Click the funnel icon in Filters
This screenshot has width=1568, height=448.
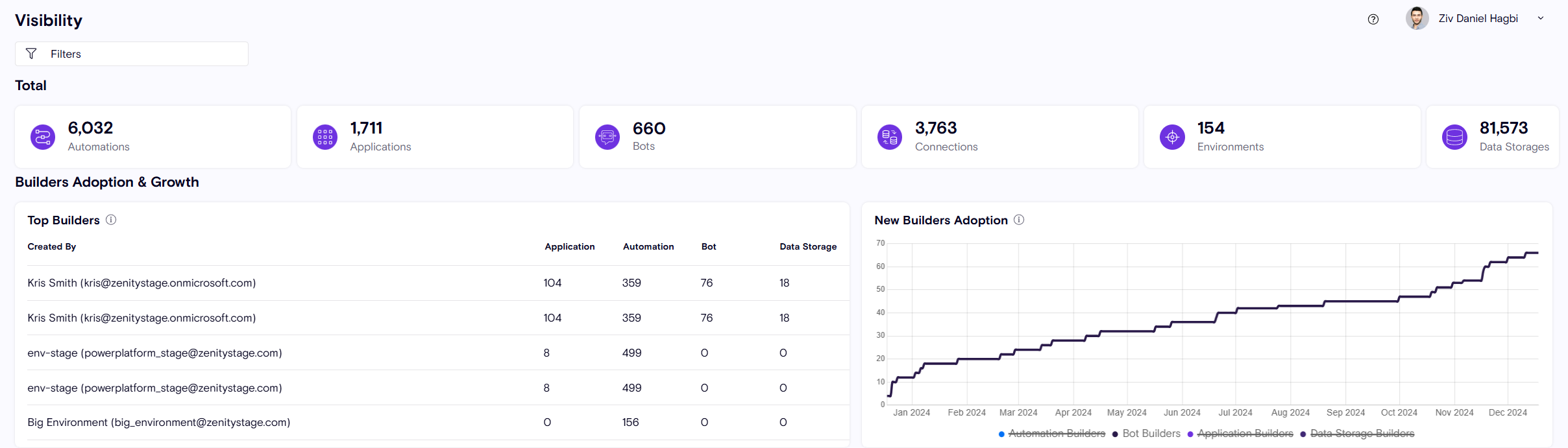[31, 54]
